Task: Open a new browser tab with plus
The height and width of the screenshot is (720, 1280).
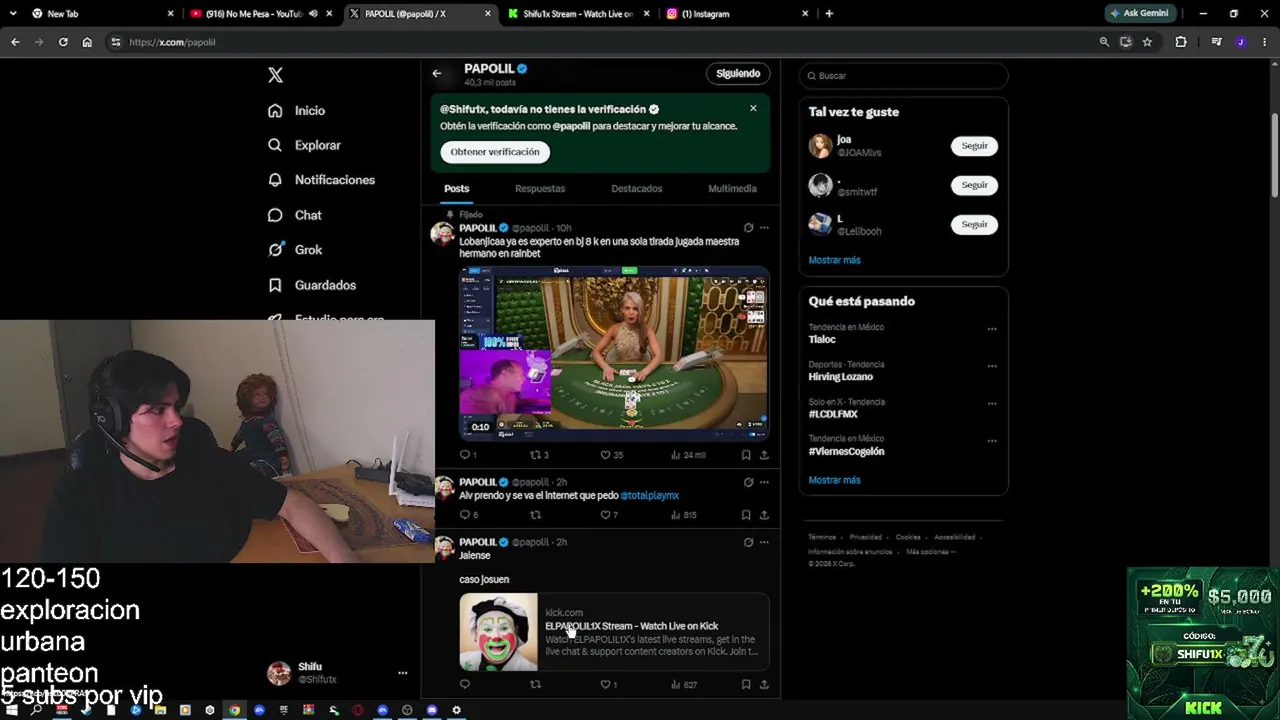Action: (829, 14)
